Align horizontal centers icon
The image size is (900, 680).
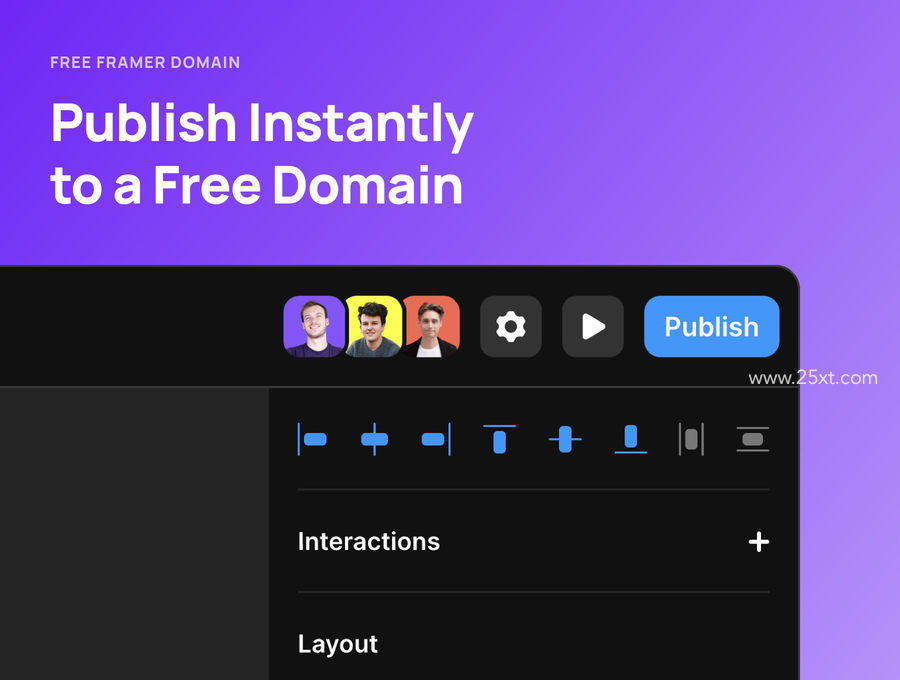374,440
